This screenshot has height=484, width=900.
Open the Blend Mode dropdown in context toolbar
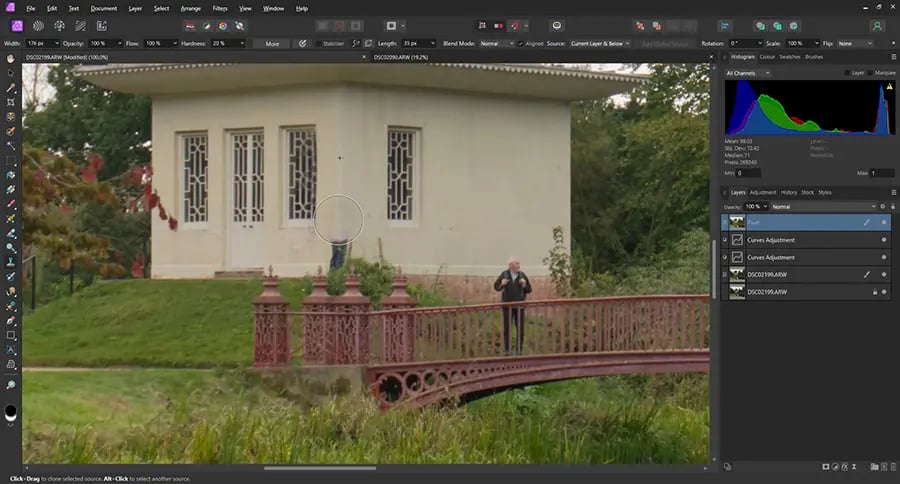(x=496, y=43)
